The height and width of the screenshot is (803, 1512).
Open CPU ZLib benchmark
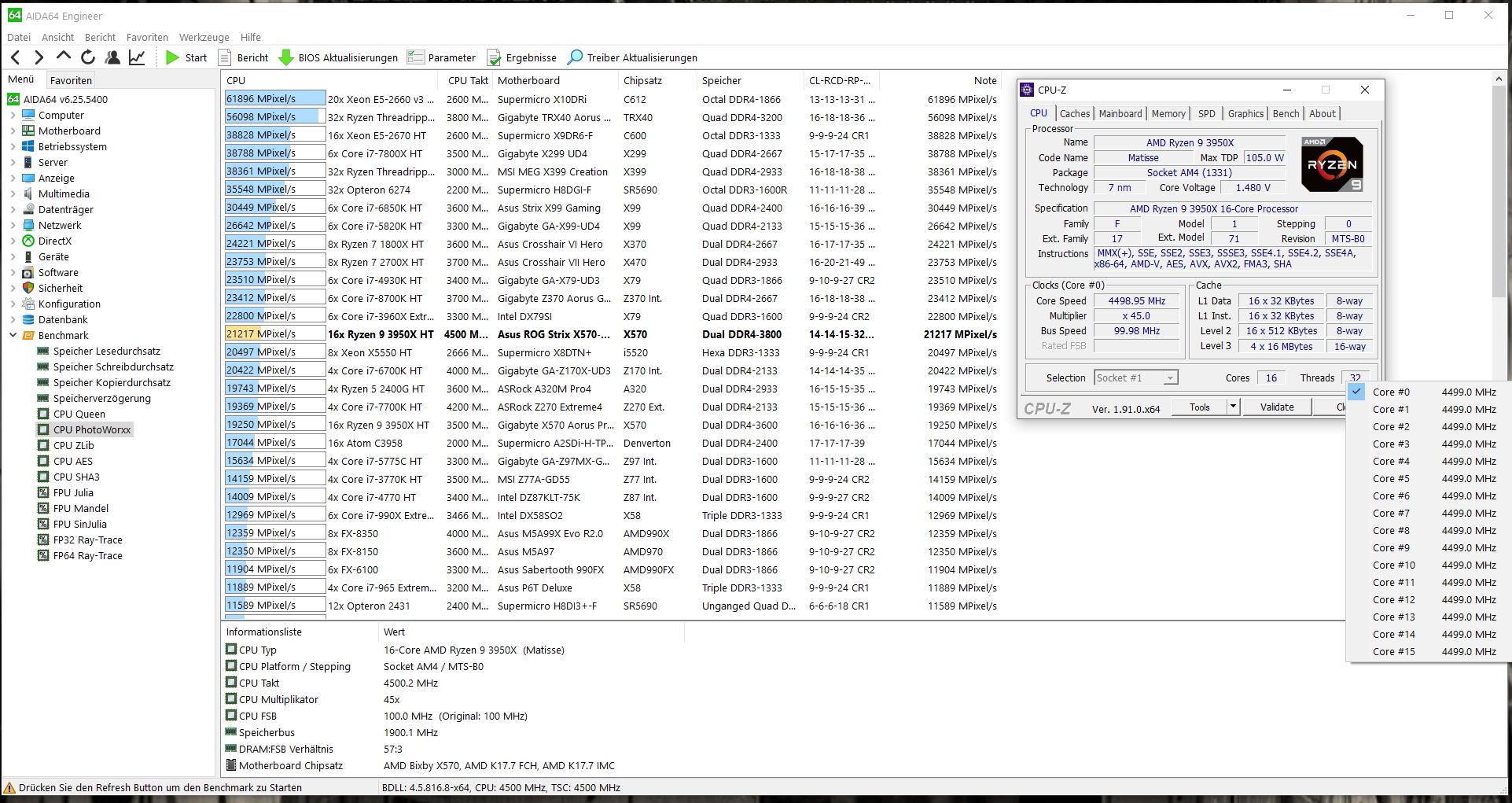pyautogui.click(x=73, y=445)
